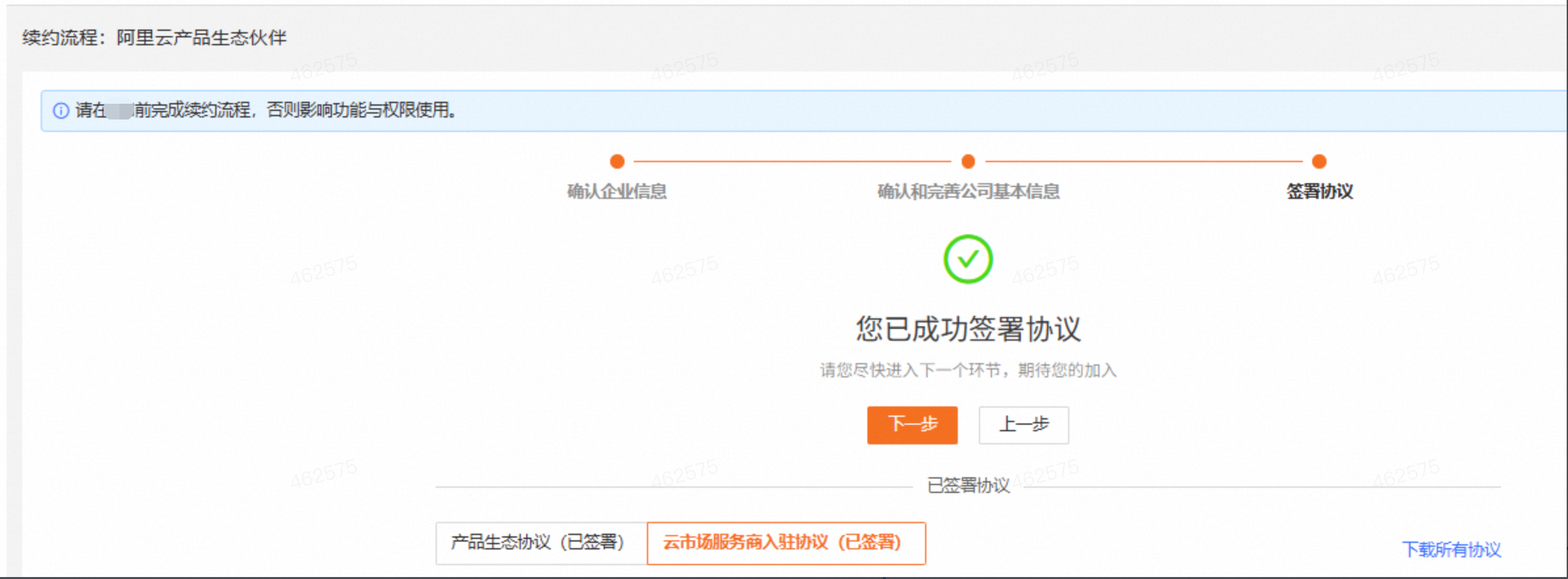Click the 确认和完善公司基本信息 step dot
This screenshot has width=1568, height=579.
tap(968, 161)
